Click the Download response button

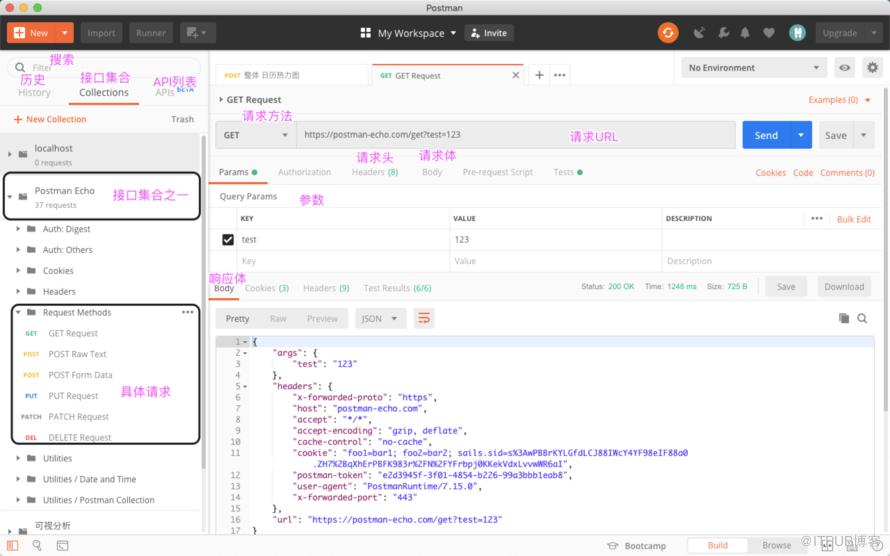click(x=844, y=287)
